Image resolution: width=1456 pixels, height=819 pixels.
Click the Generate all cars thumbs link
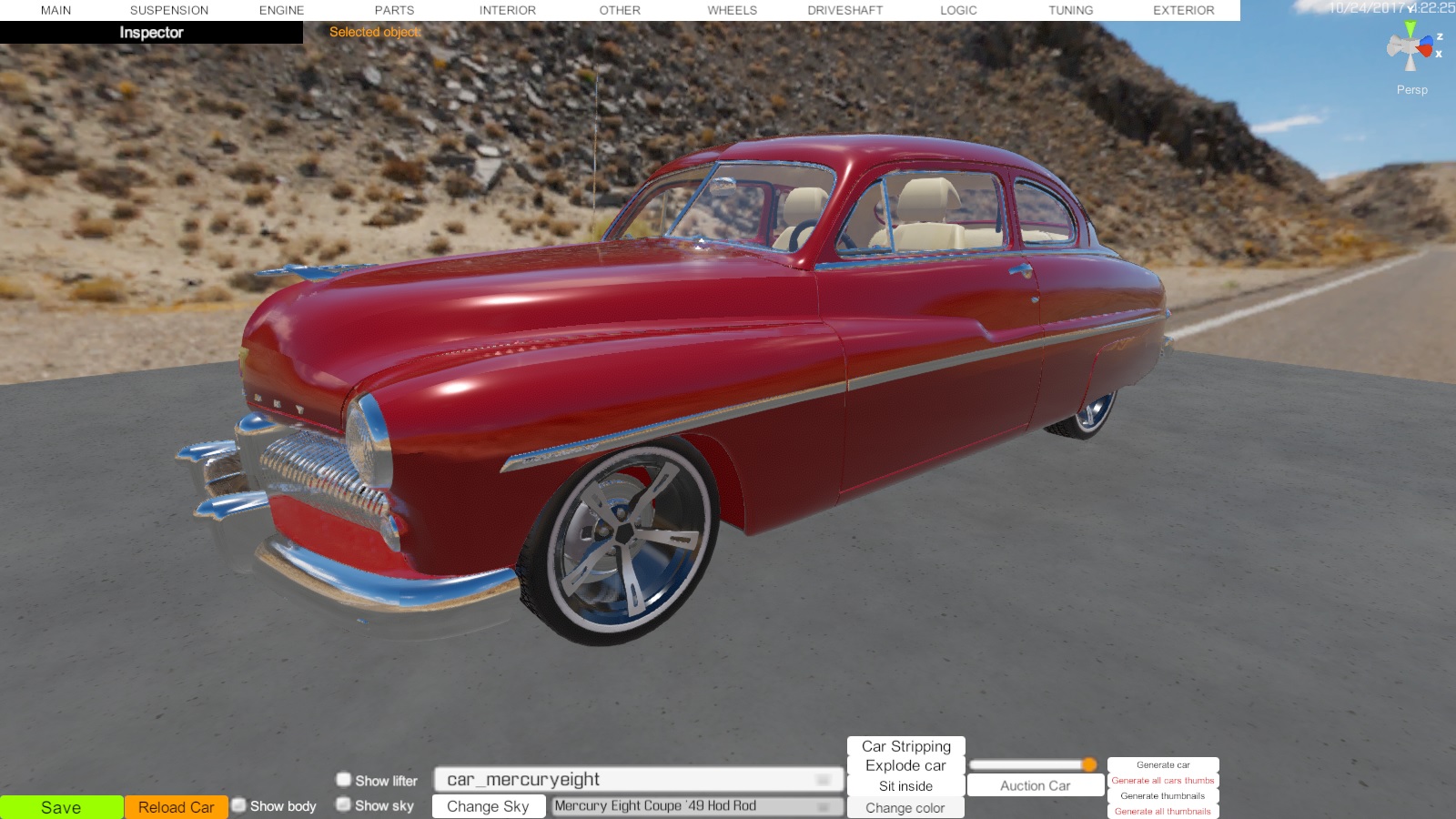pos(1162,781)
